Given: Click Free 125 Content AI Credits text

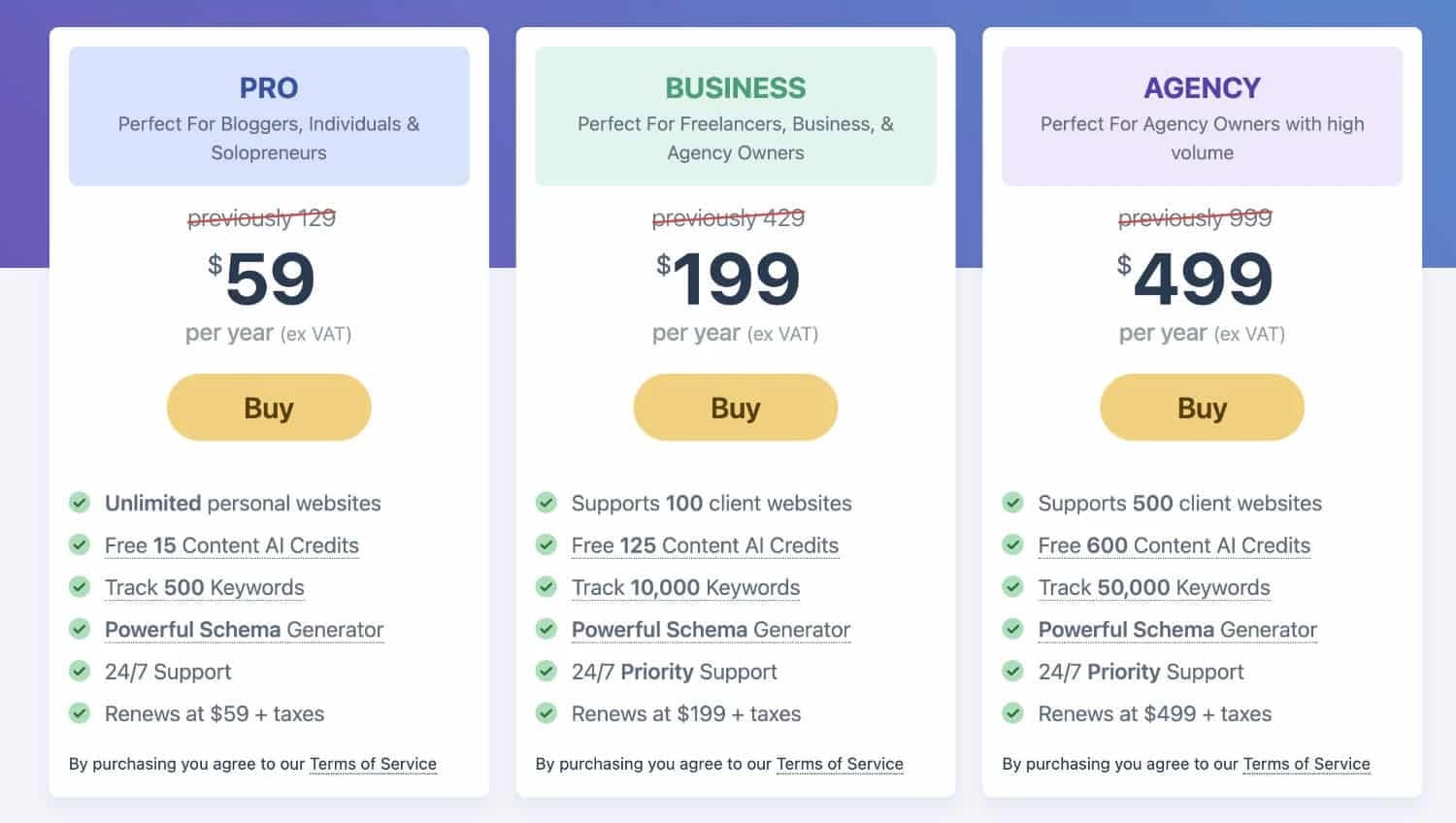Looking at the screenshot, I should click(705, 545).
